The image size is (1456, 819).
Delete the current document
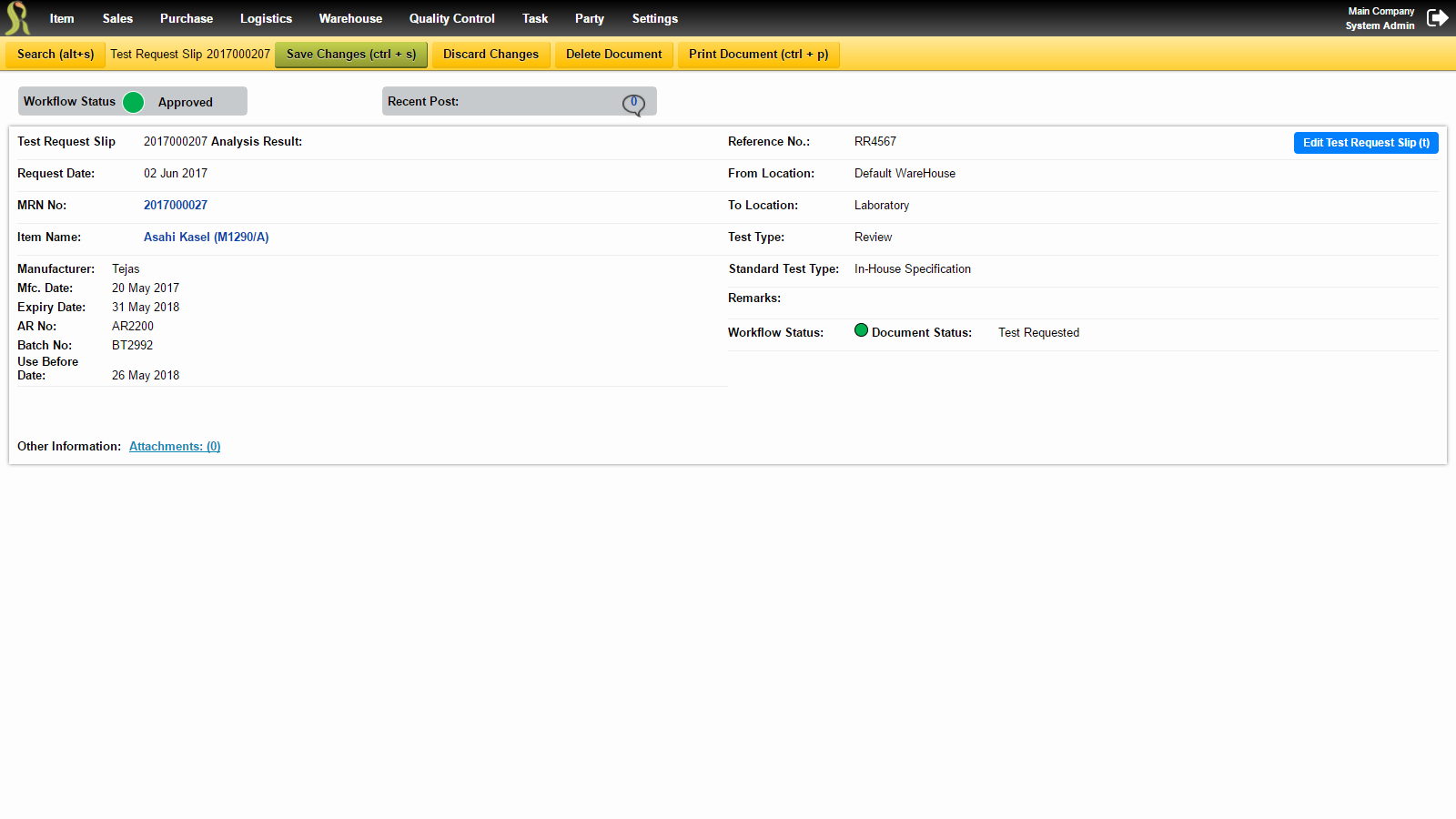coord(613,54)
